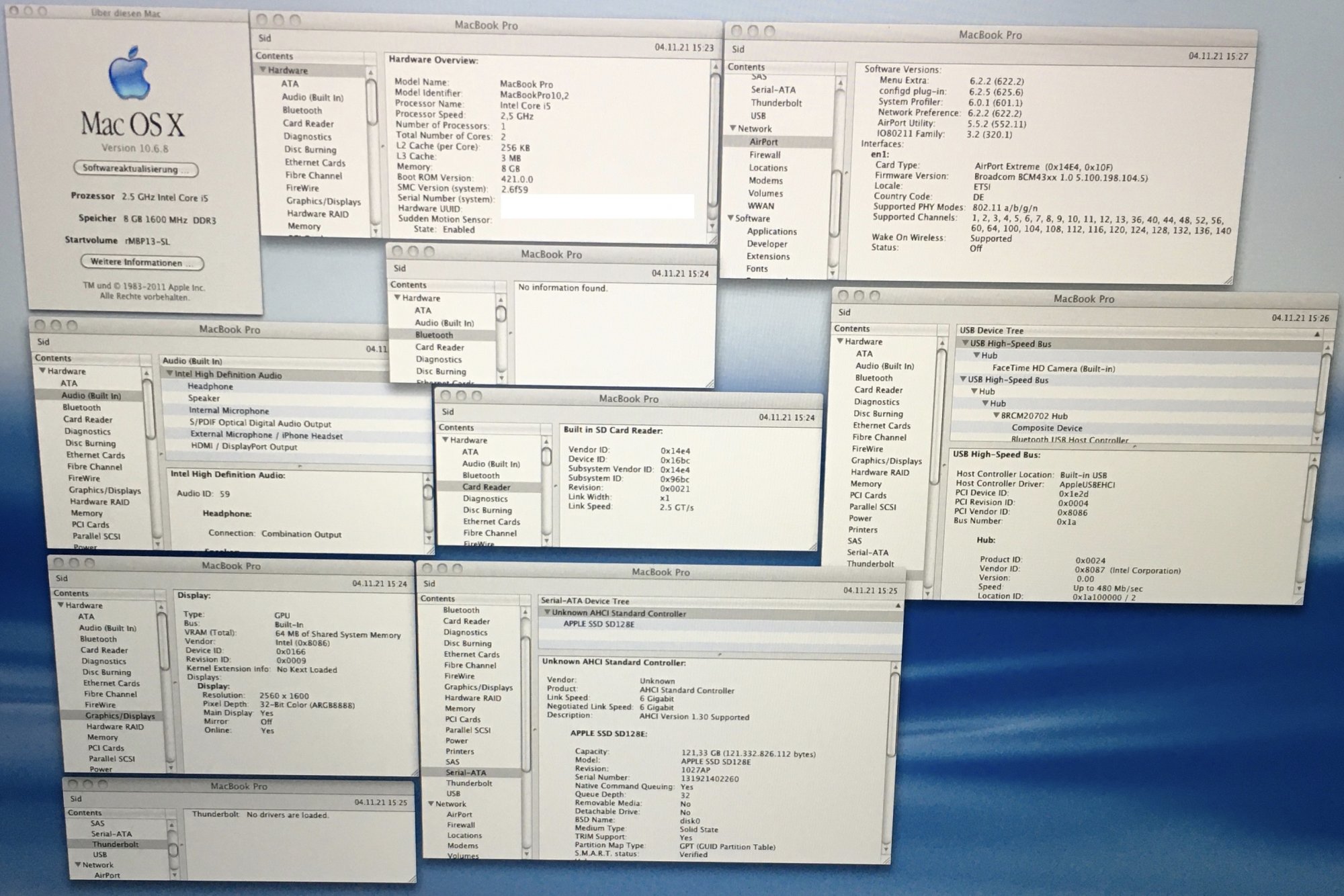
Task: Select Headphone under Intel HD Audio
Action: coord(210,386)
